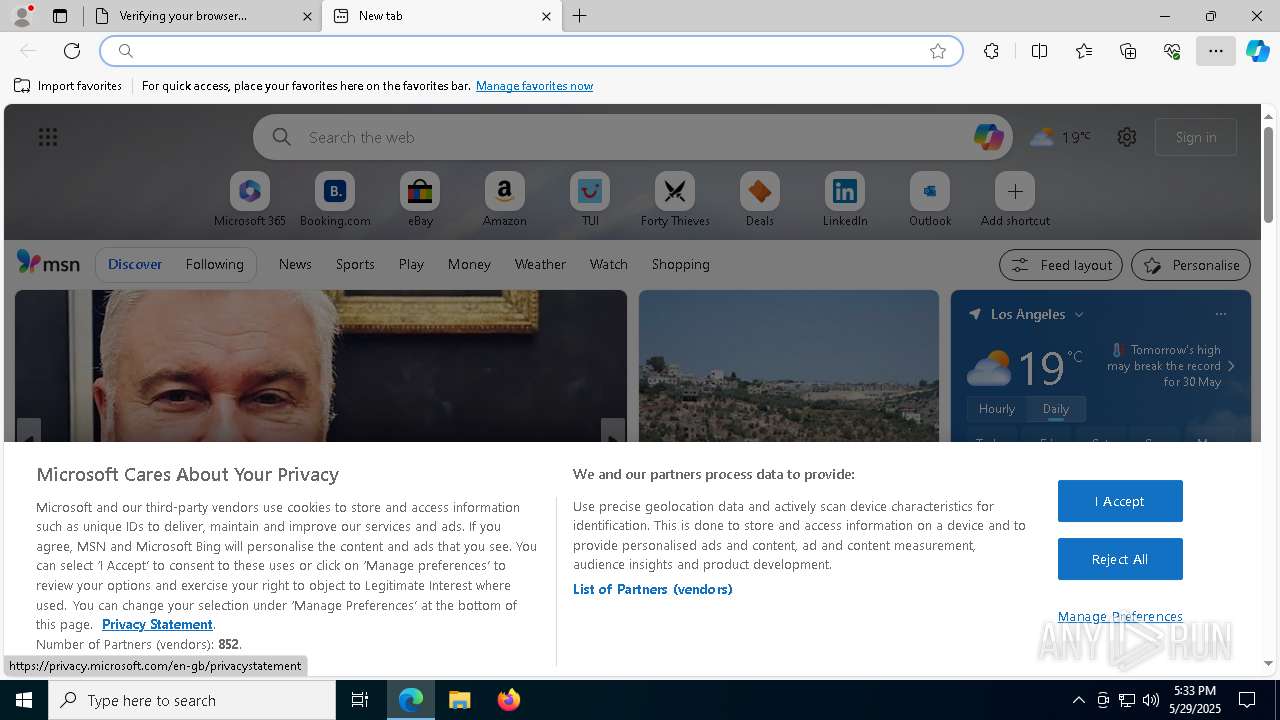Open Play in MSN menu
Screen dimensions: 1280x720
(x=411, y=264)
